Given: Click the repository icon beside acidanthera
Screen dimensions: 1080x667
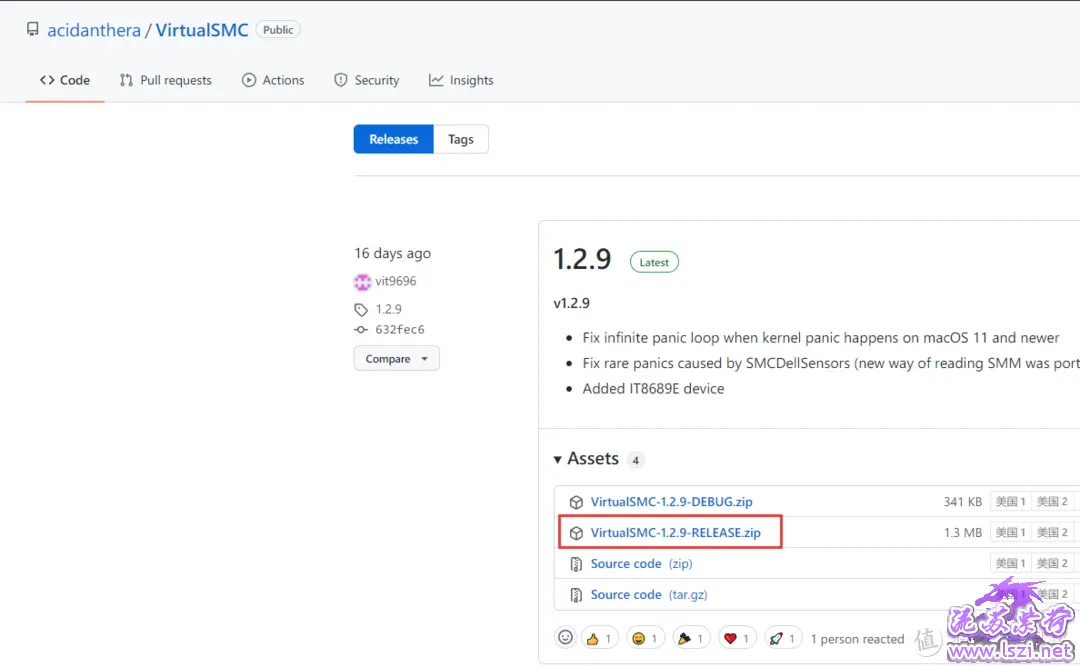Looking at the screenshot, I should pos(32,29).
